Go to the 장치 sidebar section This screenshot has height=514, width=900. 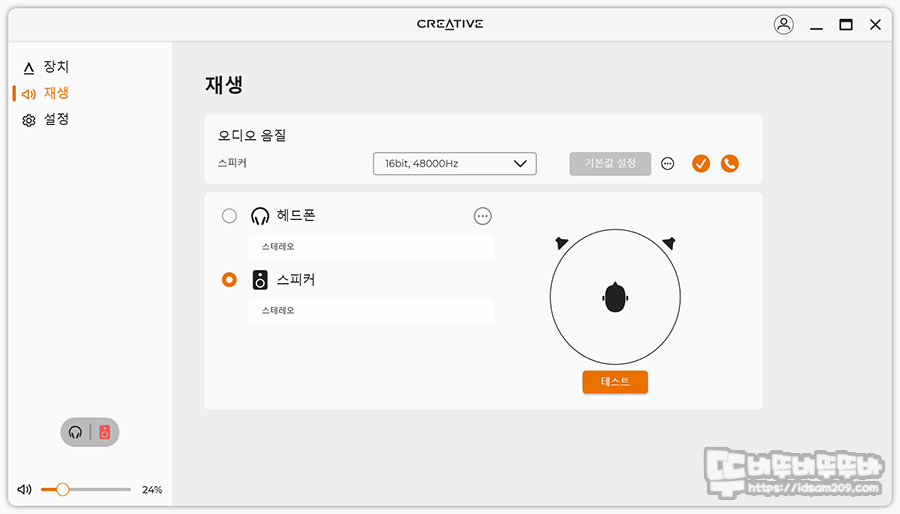coord(46,67)
